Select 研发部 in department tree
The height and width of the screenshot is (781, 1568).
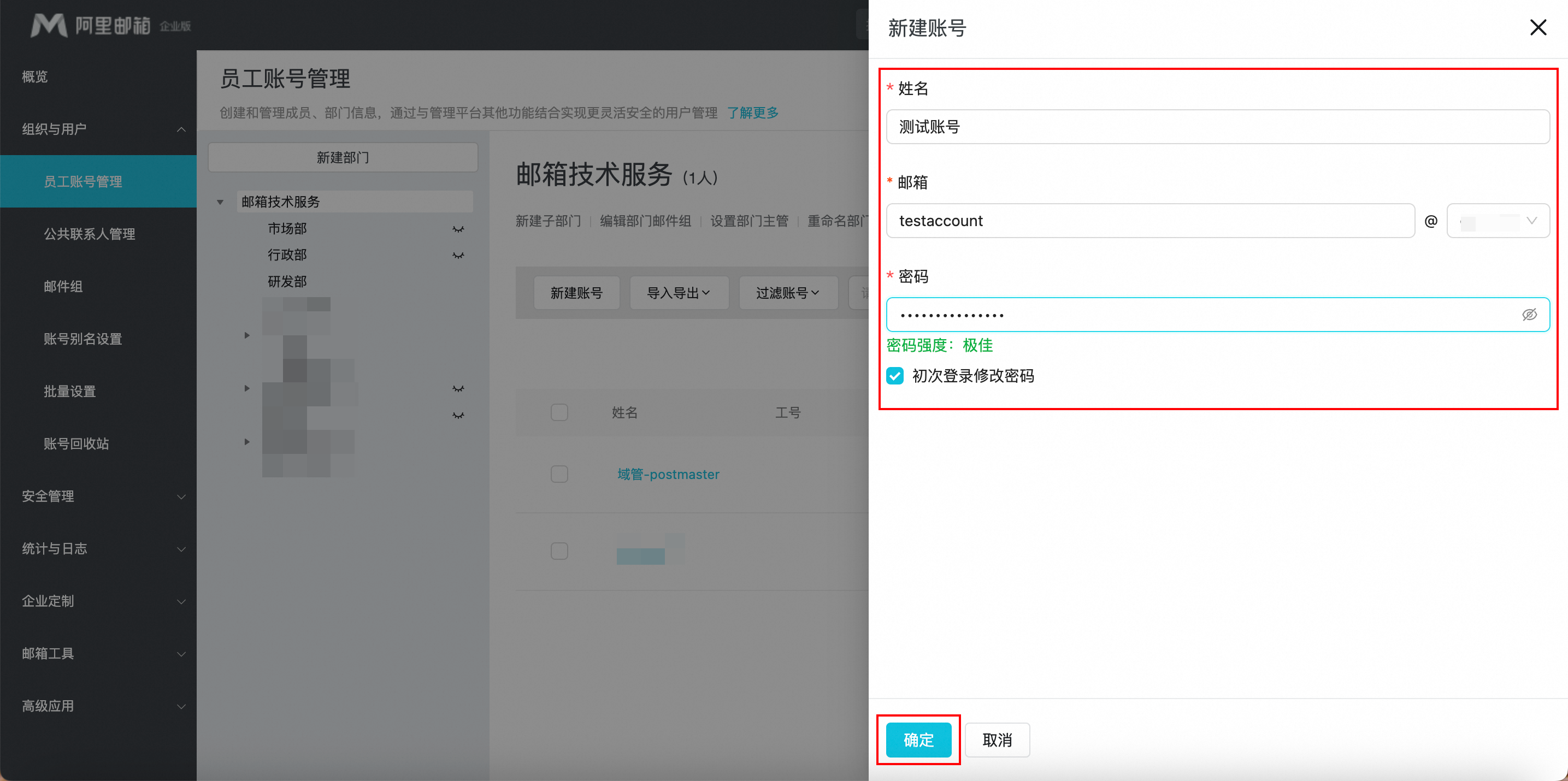pos(287,282)
